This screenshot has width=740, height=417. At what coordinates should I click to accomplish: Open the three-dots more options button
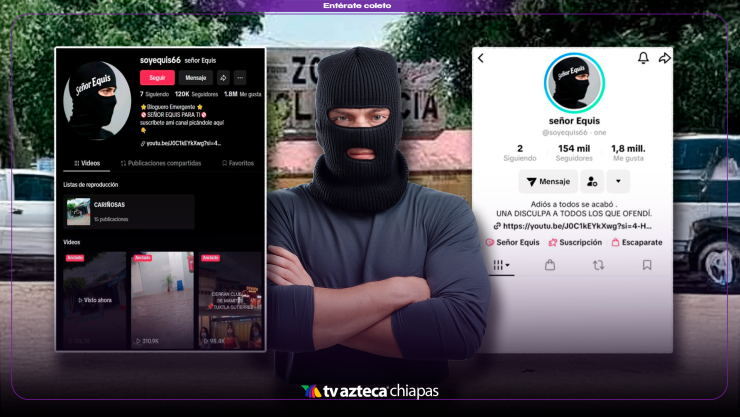pyautogui.click(x=240, y=77)
